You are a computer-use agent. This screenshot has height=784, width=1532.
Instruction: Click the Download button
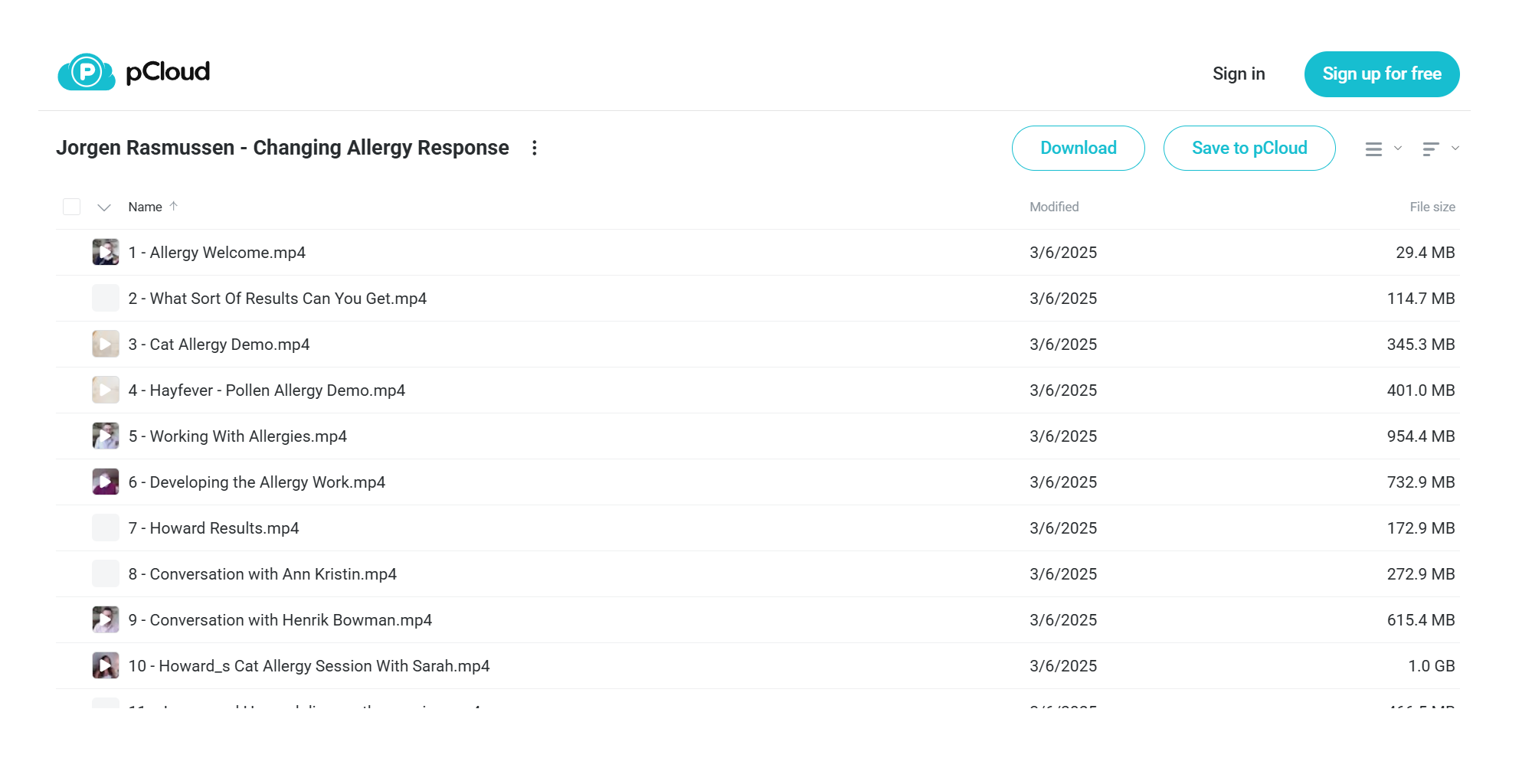1079,148
